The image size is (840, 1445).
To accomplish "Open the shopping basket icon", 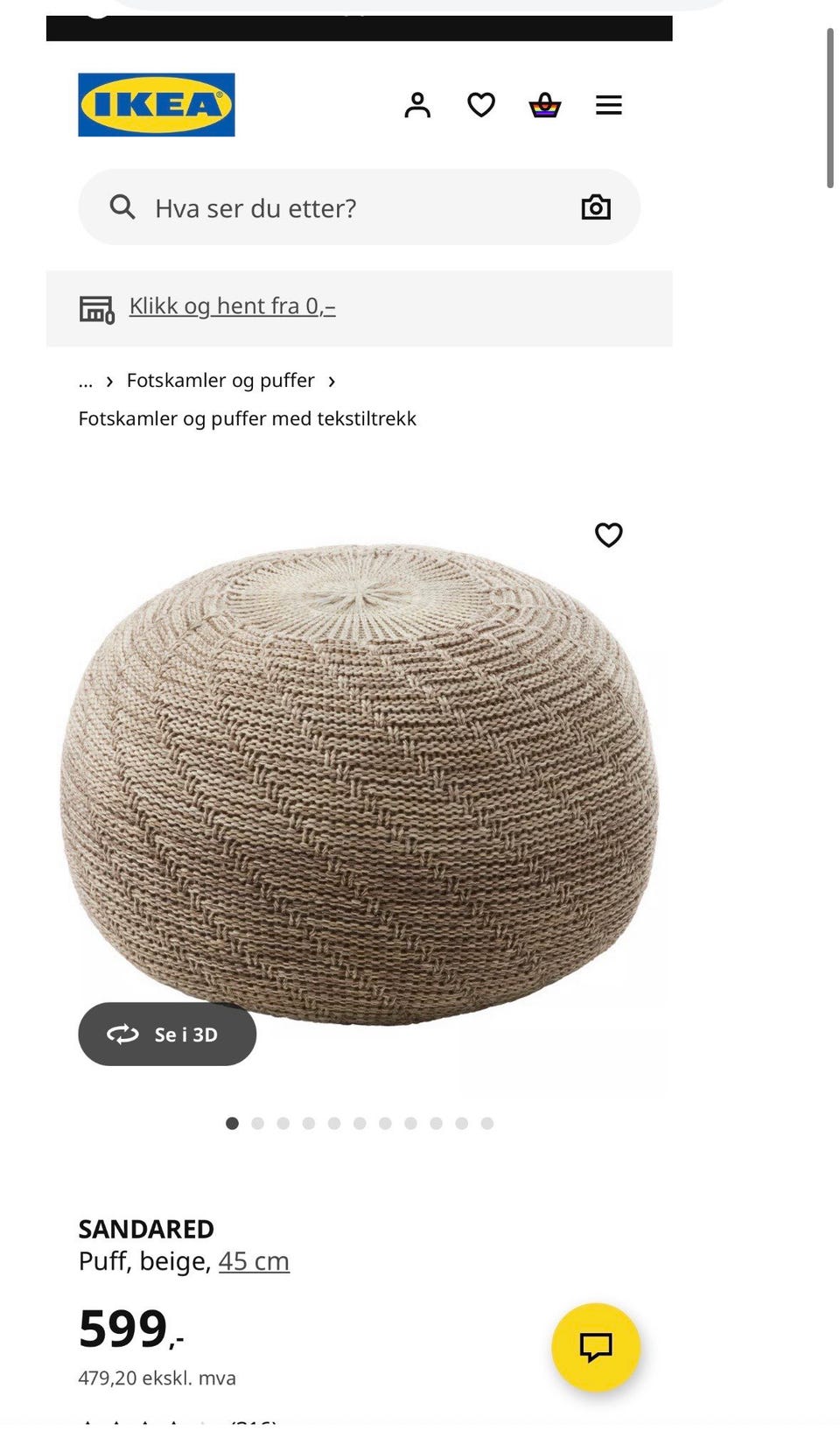I will [x=544, y=105].
